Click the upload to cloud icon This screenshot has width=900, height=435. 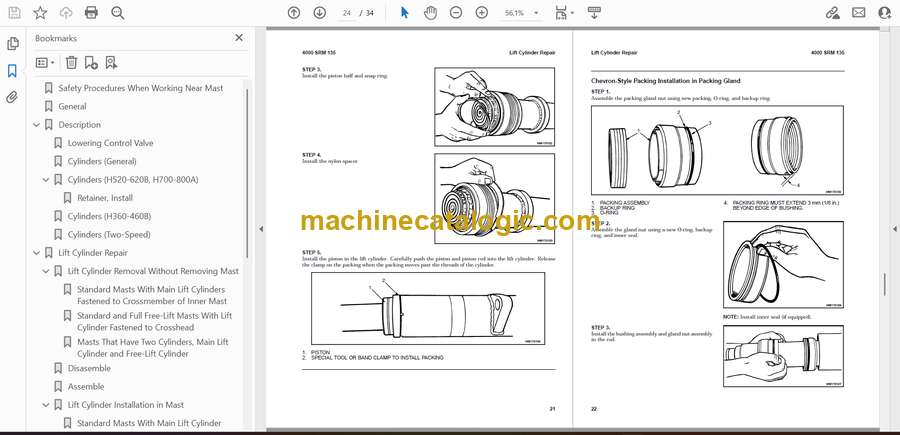66,13
